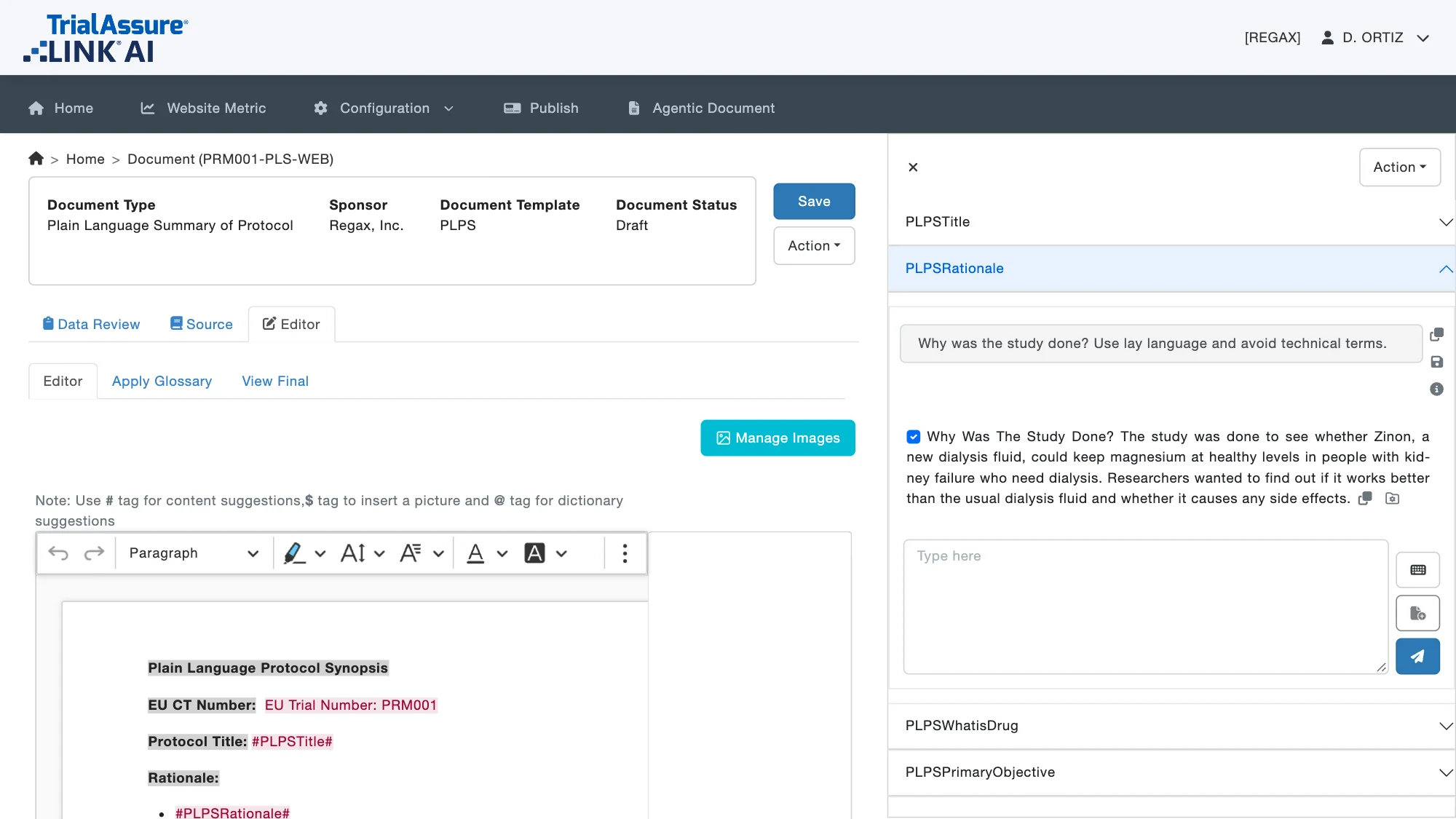Open the D. ORTIZ user menu

(1375, 38)
